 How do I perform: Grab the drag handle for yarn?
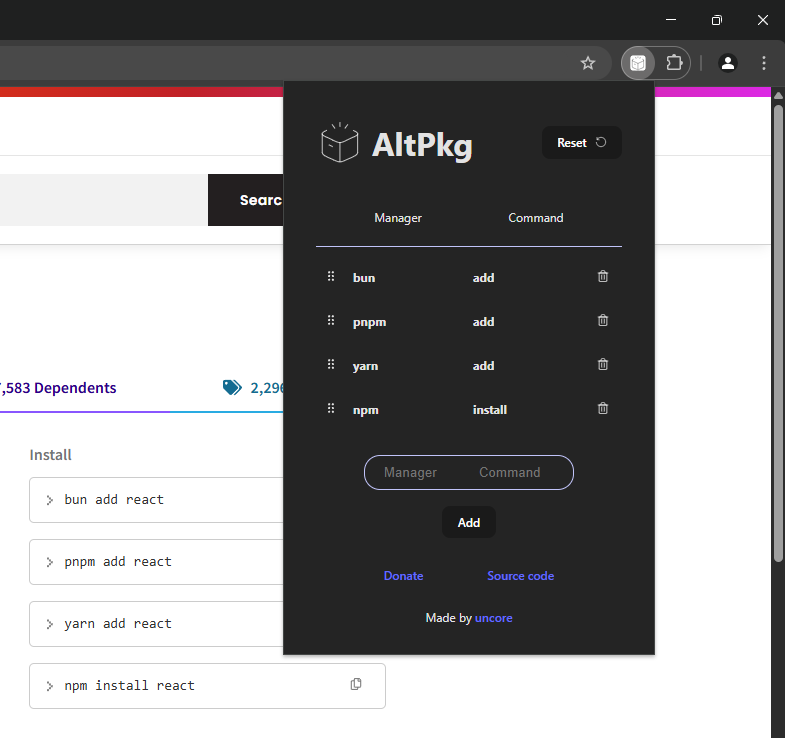point(331,364)
